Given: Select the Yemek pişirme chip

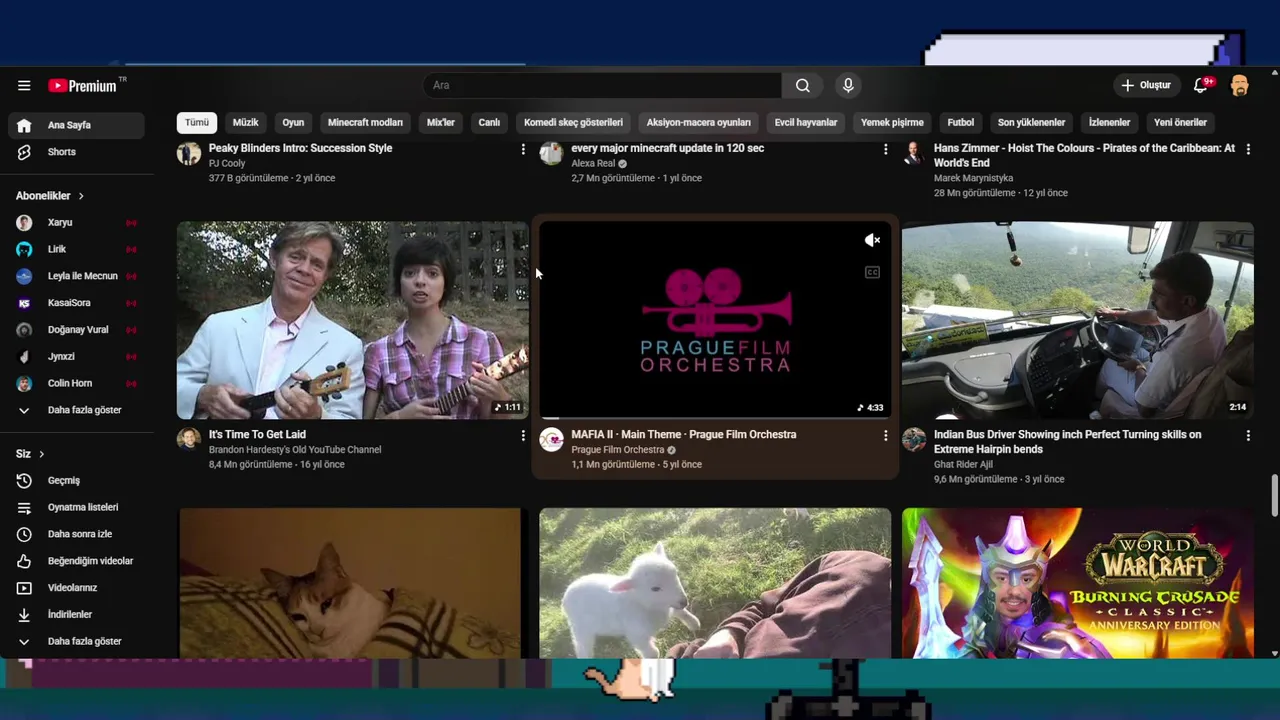Looking at the screenshot, I should tap(892, 123).
